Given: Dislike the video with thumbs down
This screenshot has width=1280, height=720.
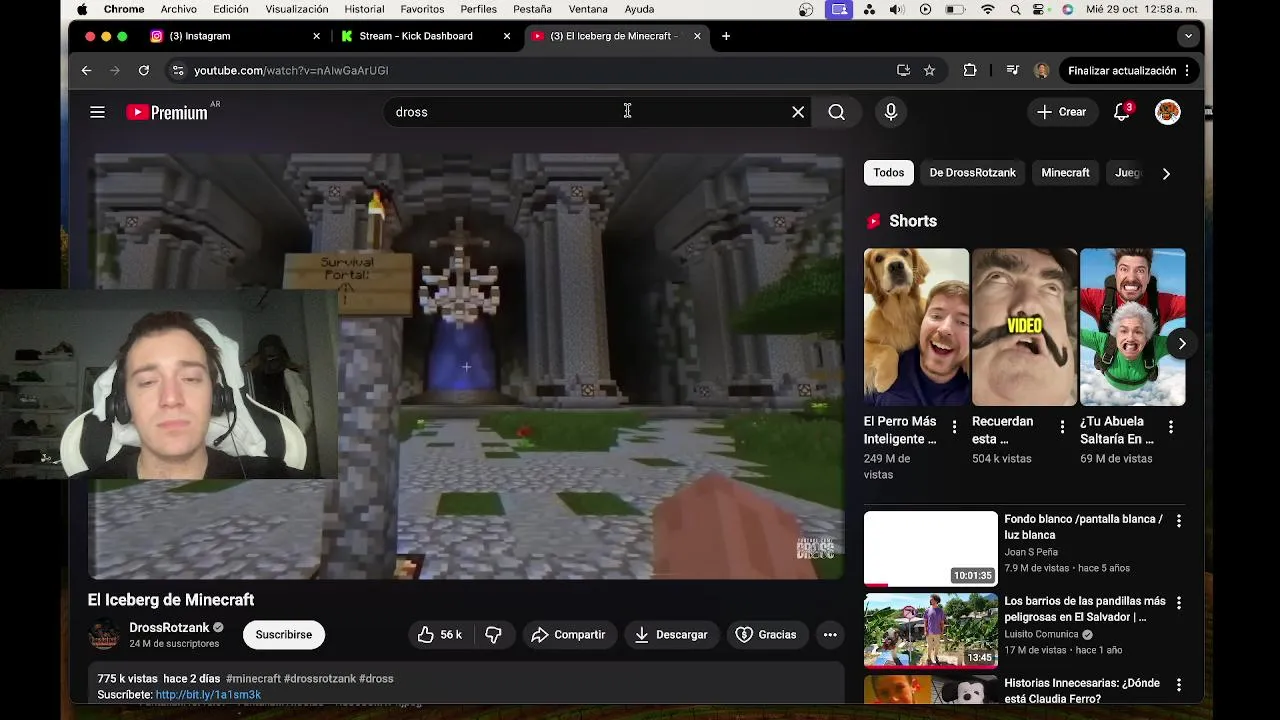Looking at the screenshot, I should click(x=493, y=634).
